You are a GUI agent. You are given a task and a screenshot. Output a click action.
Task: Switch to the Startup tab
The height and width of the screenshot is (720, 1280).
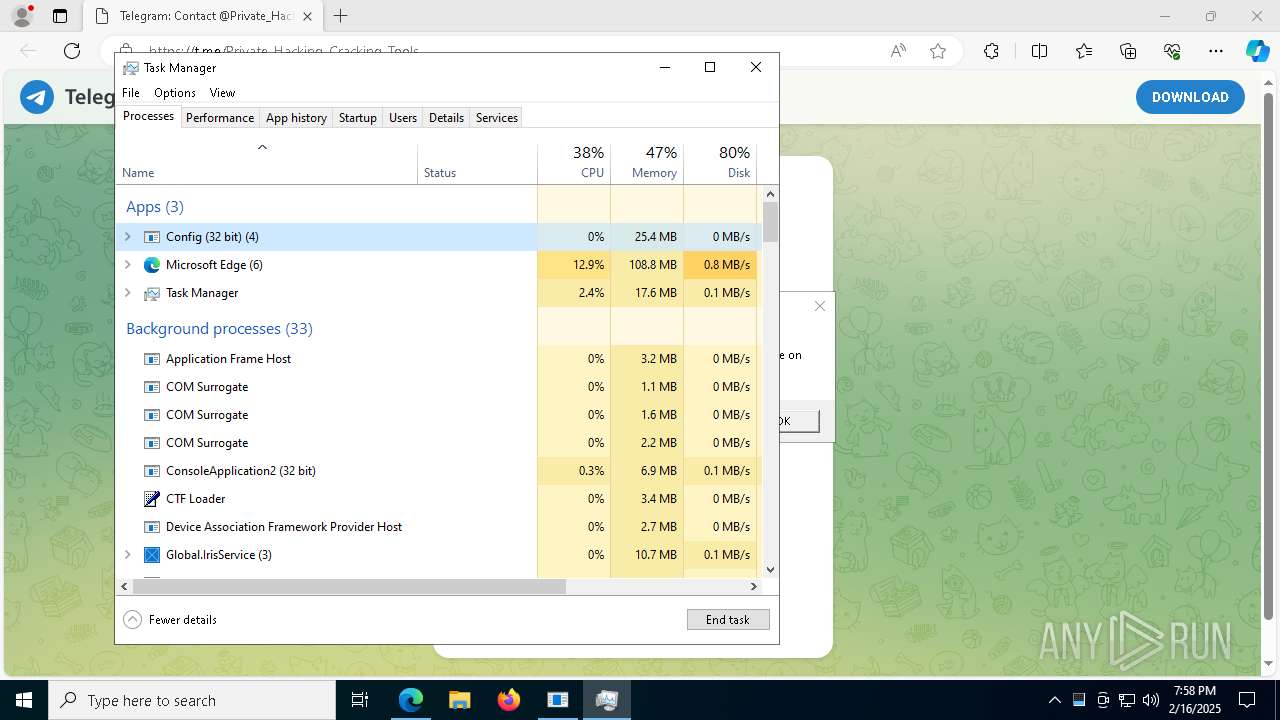pos(358,118)
